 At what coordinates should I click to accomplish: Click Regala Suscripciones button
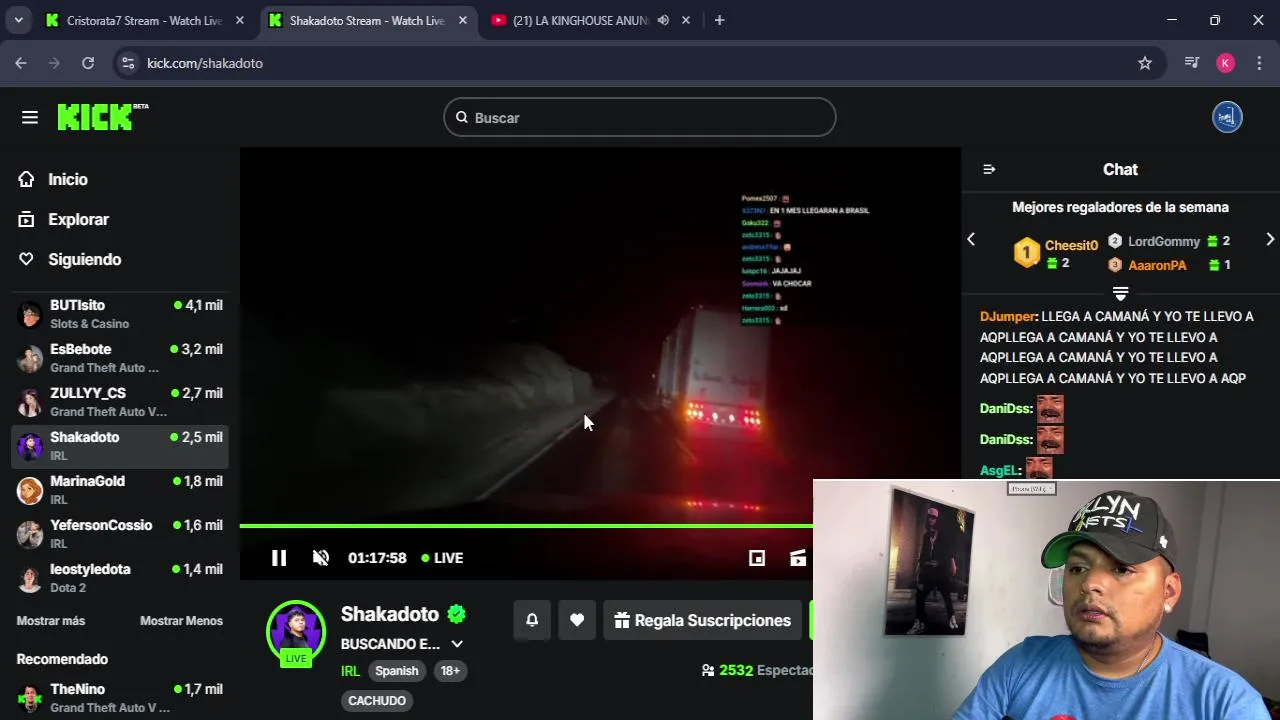click(702, 620)
